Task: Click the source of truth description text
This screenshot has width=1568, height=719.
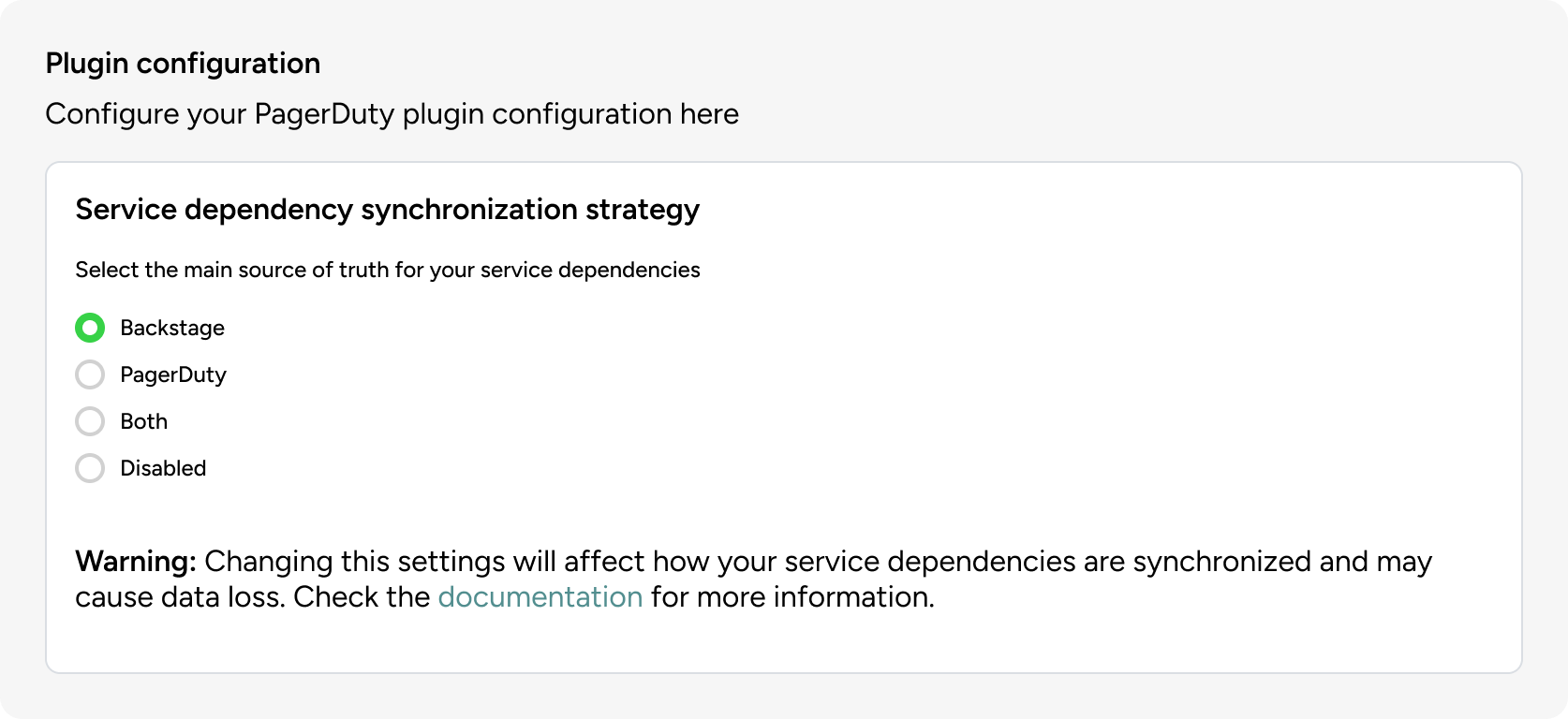Action: coord(387,270)
